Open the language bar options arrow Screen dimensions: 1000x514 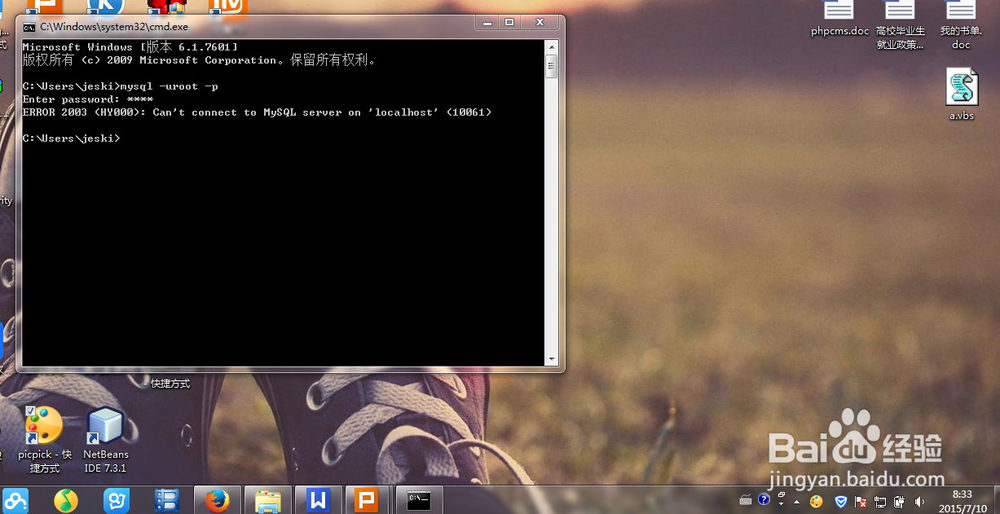pyautogui.click(x=781, y=504)
